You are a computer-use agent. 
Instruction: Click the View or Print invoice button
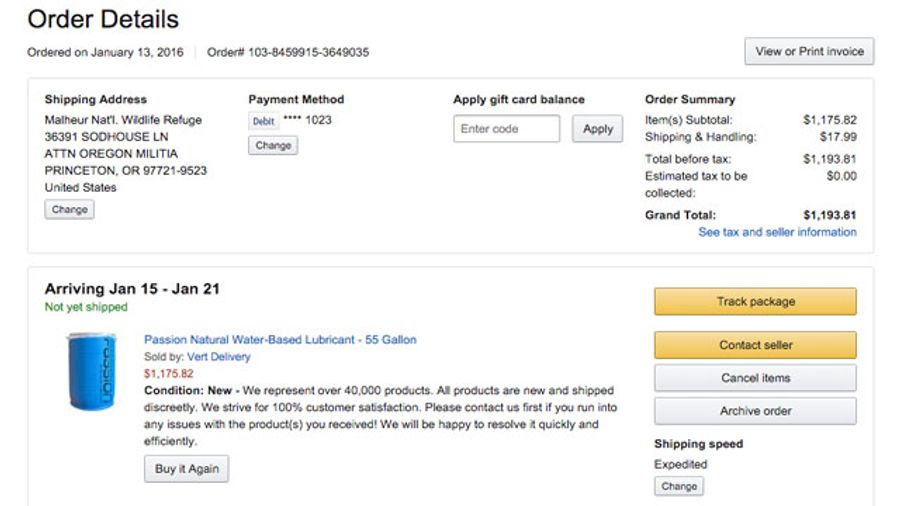[809, 52]
